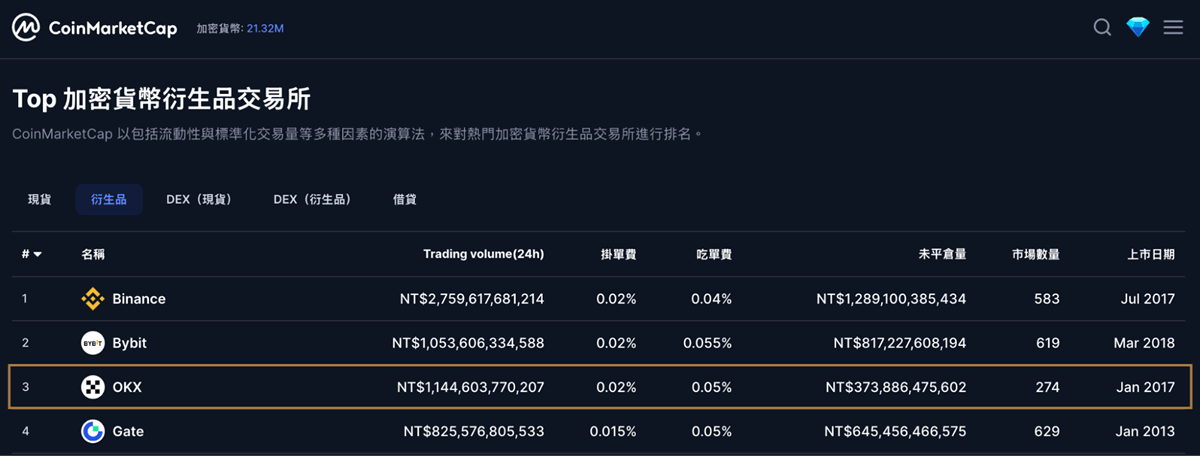Sort by 市場數量 column header
Viewport: 1200px width, 456px height.
click(x=1035, y=255)
